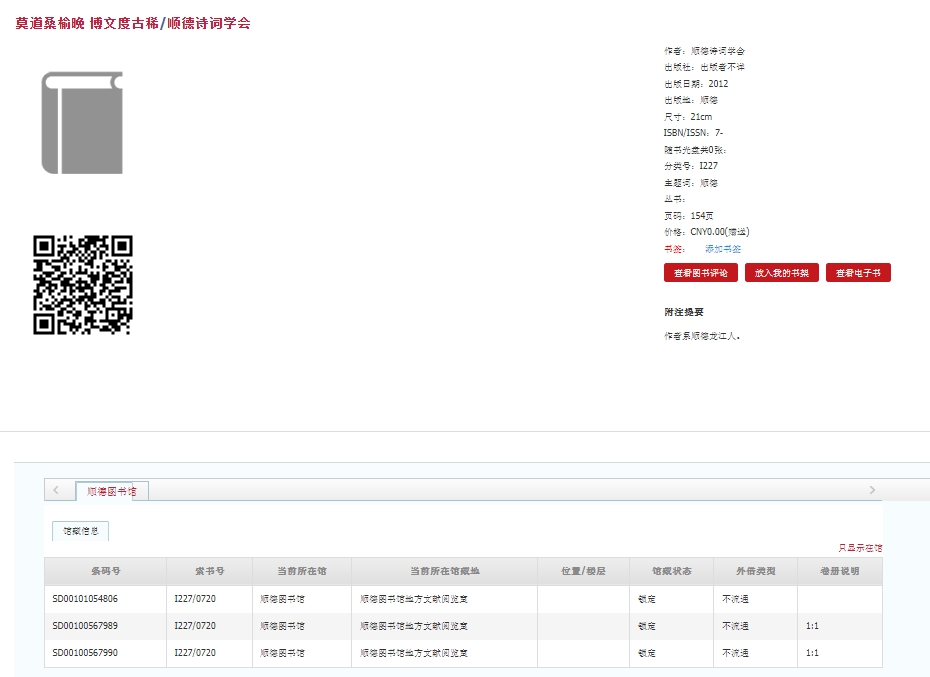Click the 放入我的书架 button
The image size is (930, 677).
pos(782,273)
